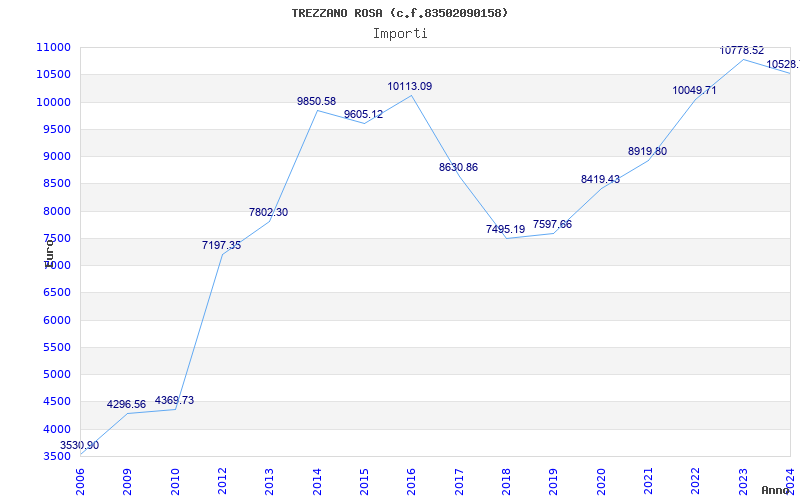Image resolution: width=800 pixels, height=500 pixels.
Task: Click the y-axis value 6500
Action: coord(57,293)
